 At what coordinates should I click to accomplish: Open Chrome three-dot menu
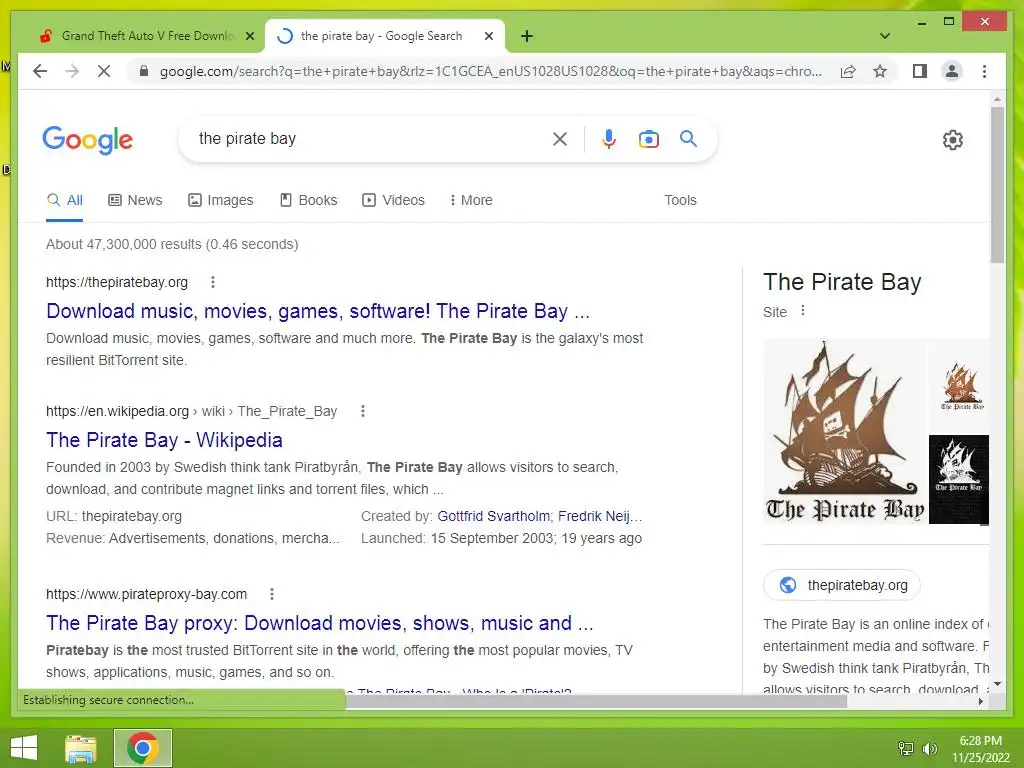click(984, 71)
